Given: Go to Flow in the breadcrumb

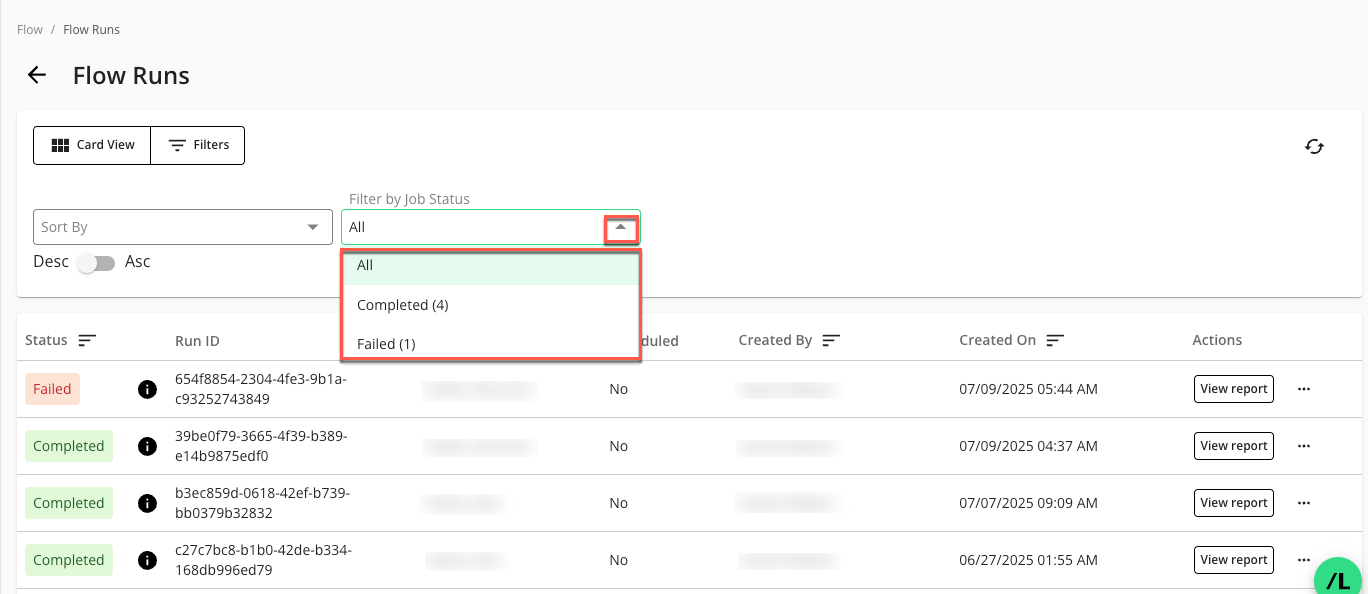Looking at the screenshot, I should coord(30,30).
